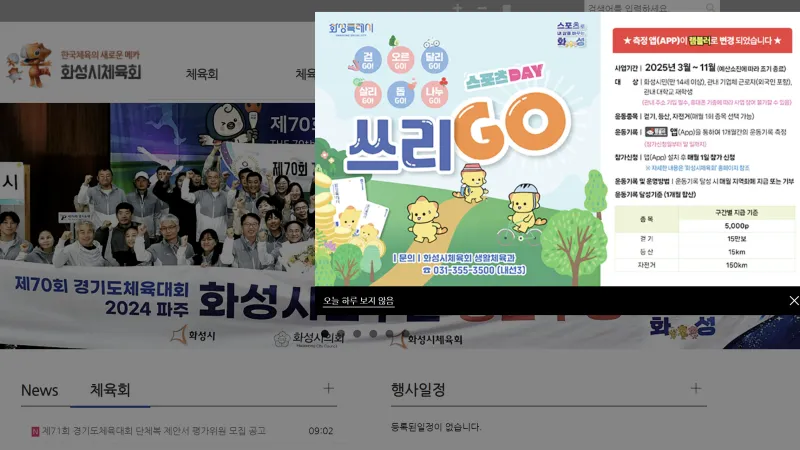The image size is (800, 450).
Task: Click the zoom out minus icon
Action: click(482, 8)
